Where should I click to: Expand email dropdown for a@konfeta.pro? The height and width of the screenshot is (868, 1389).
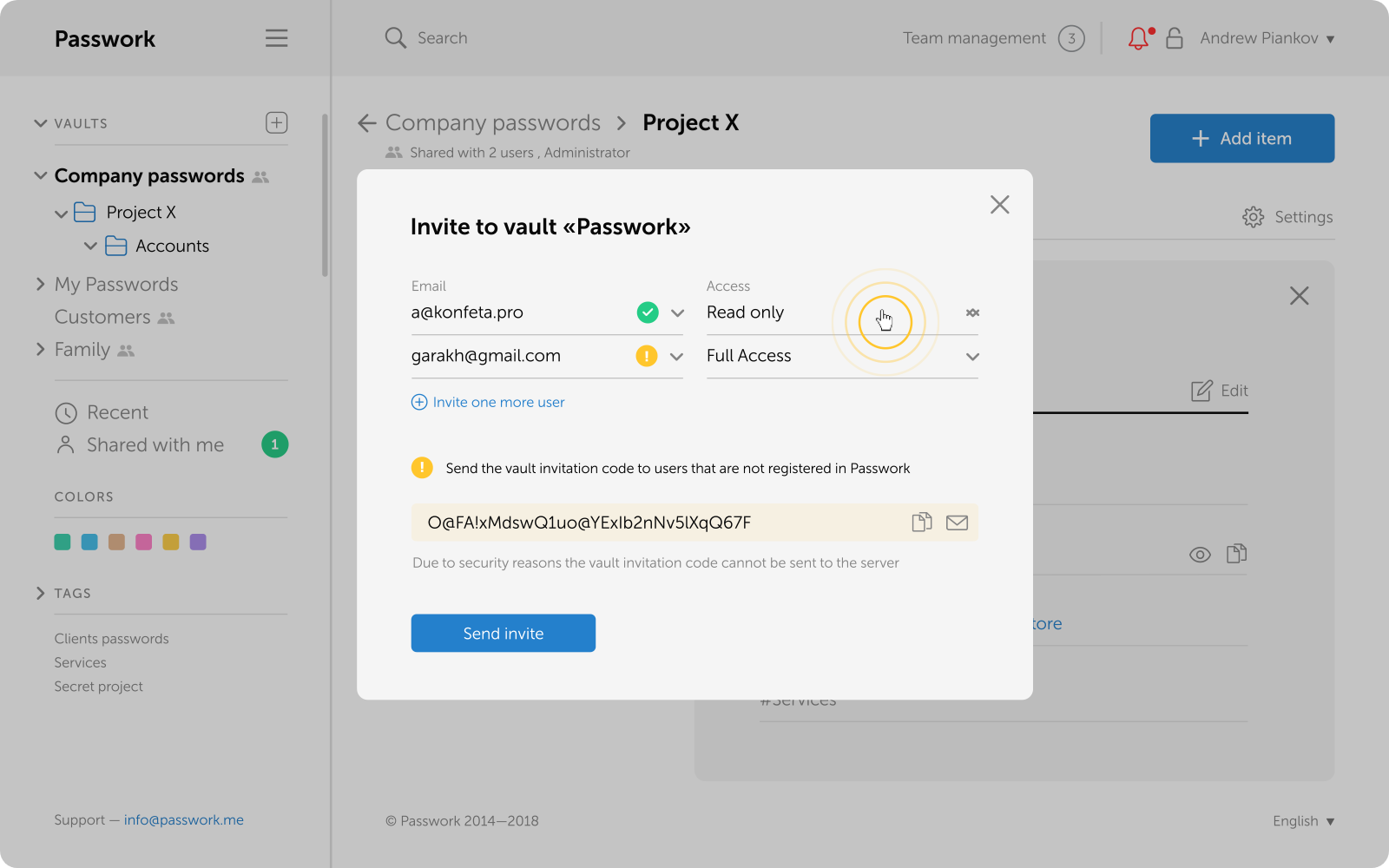pyautogui.click(x=677, y=313)
